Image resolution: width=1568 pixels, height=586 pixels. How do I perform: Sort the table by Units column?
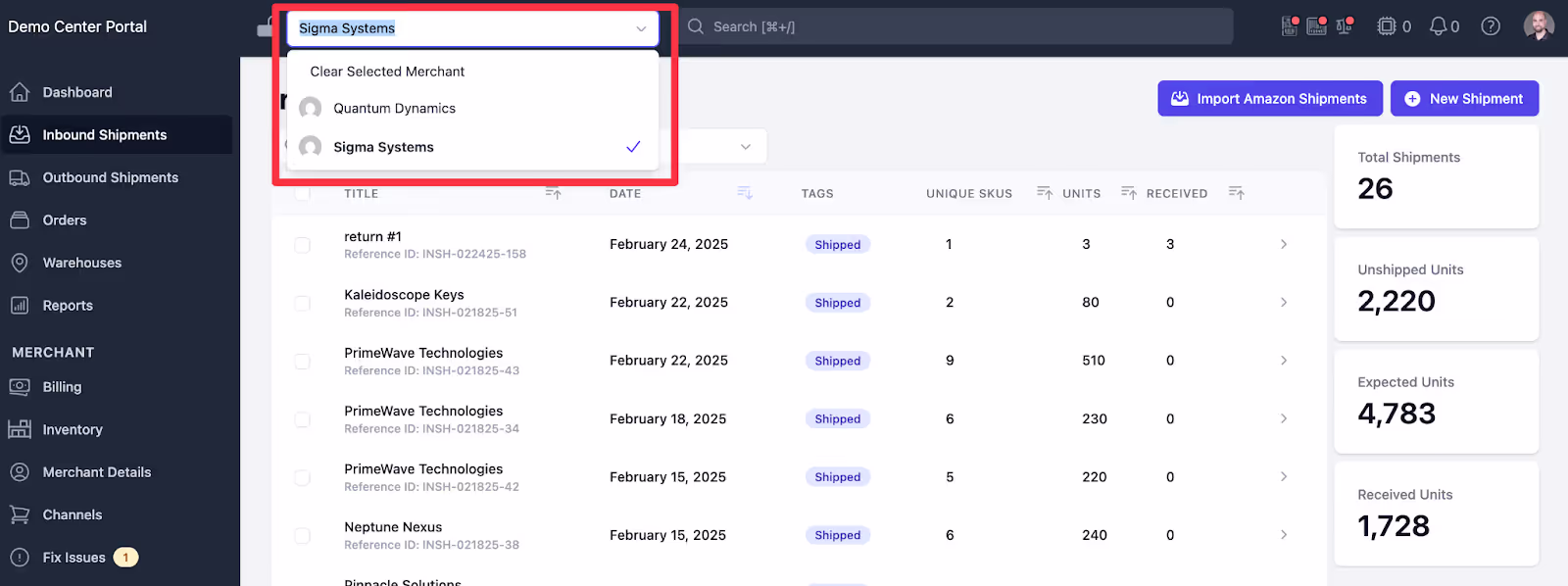(1129, 193)
